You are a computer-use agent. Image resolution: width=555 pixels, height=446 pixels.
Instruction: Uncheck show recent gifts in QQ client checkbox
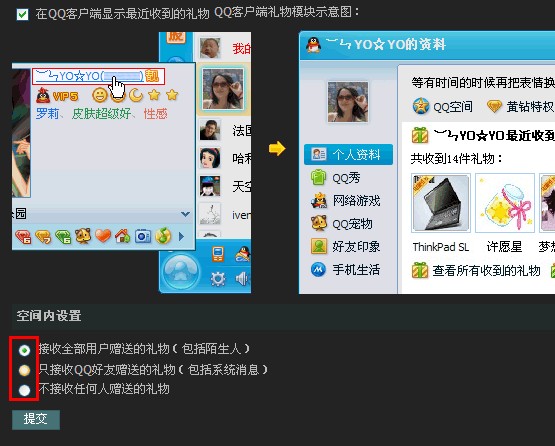tap(23, 15)
